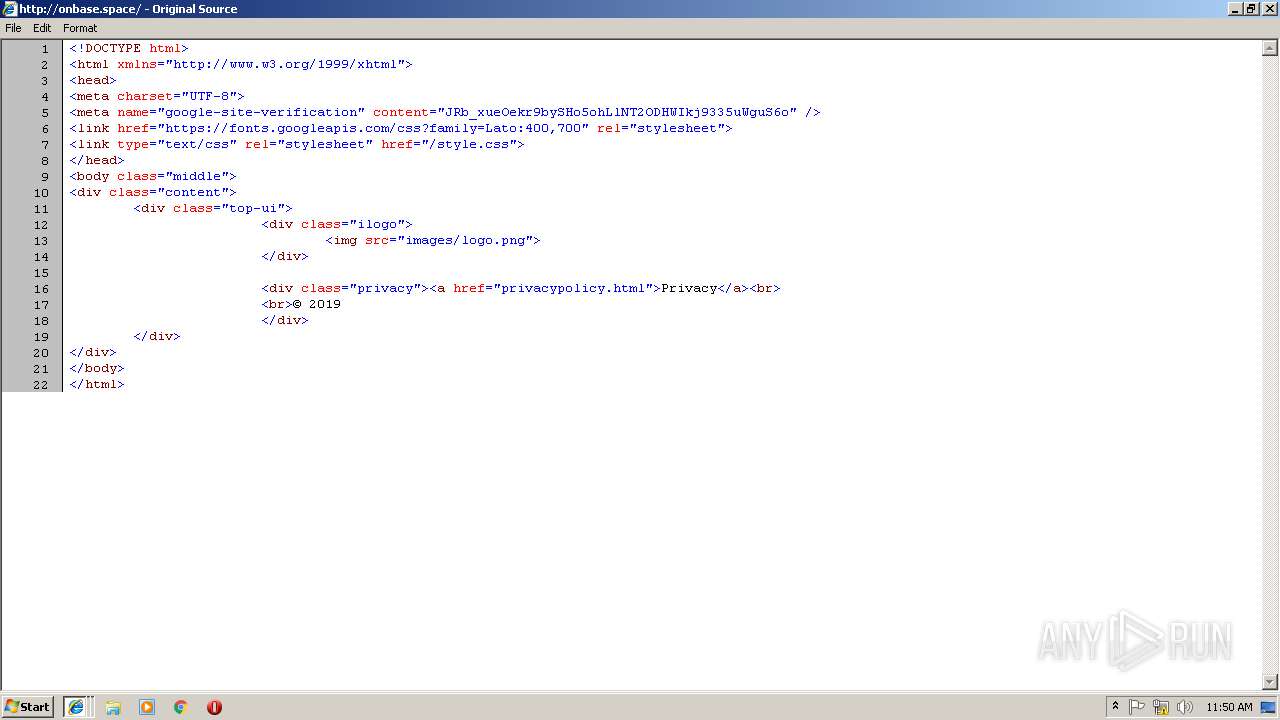Screen dimensions: 1280x720
Task: Open Windows Explorer folder icon in taskbar
Action: pyautogui.click(x=113, y=707)
